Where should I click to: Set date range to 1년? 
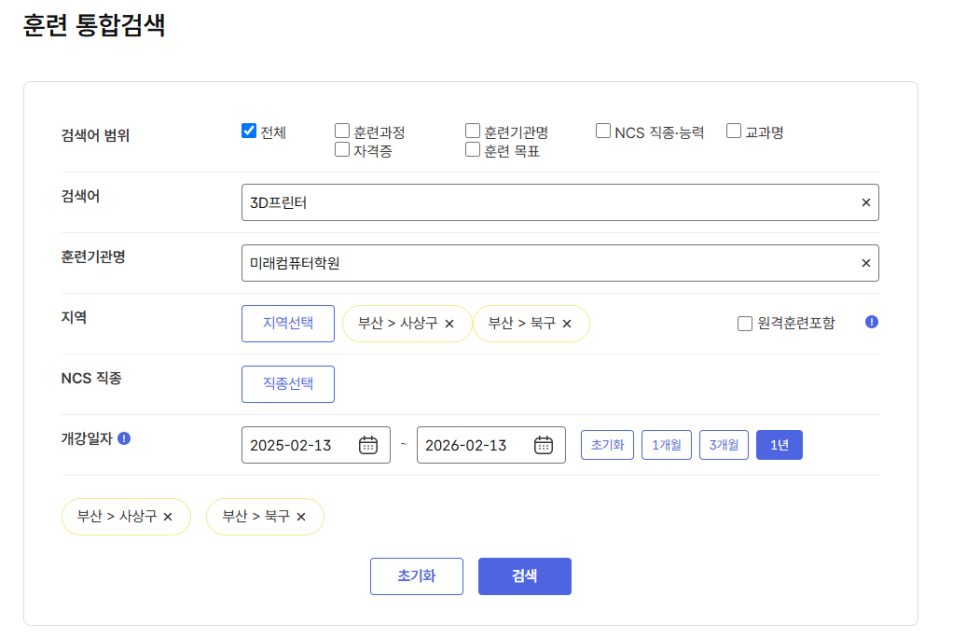[x=779, y=445]
